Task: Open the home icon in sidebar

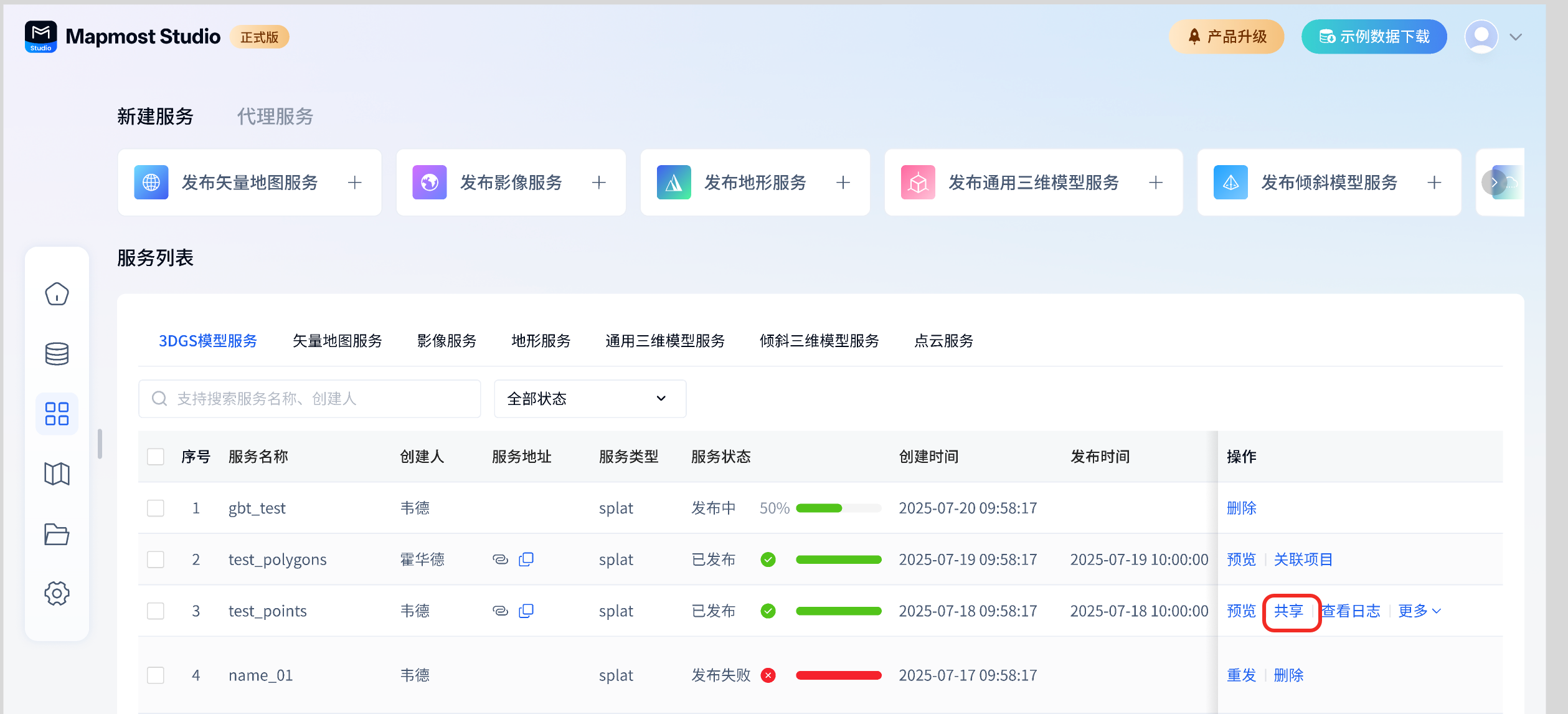Action: pos(57,293)
